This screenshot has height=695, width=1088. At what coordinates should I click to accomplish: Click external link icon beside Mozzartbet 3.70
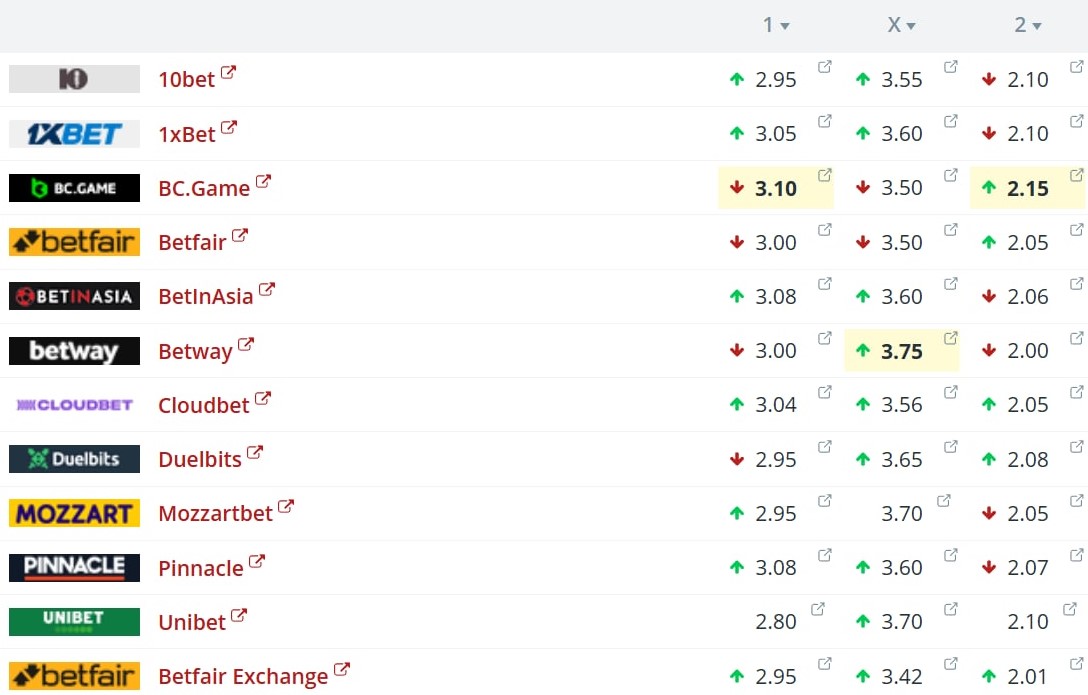click(944, 500)
